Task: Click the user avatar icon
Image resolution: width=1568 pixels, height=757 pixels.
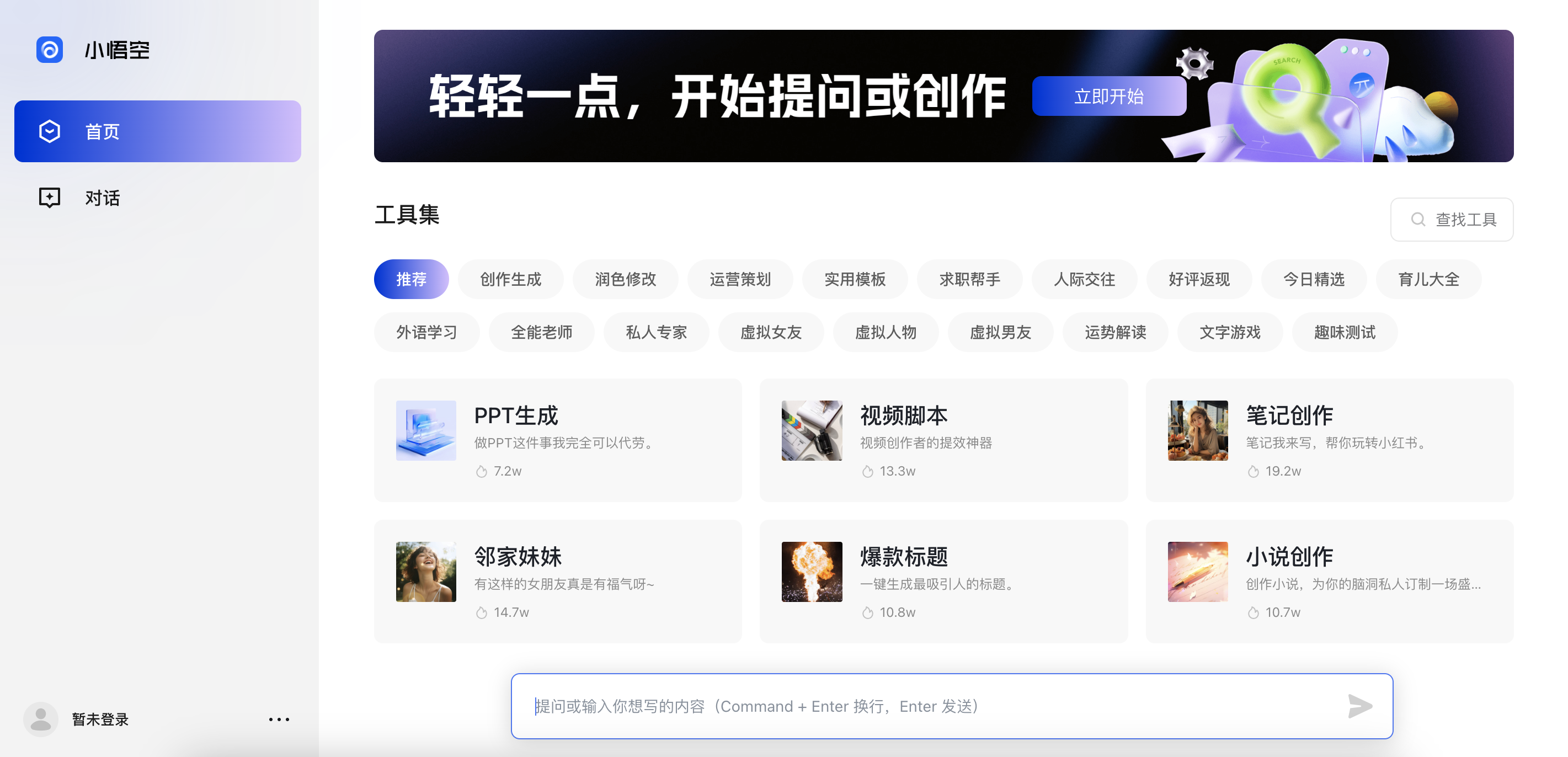Action: (41, 719)
